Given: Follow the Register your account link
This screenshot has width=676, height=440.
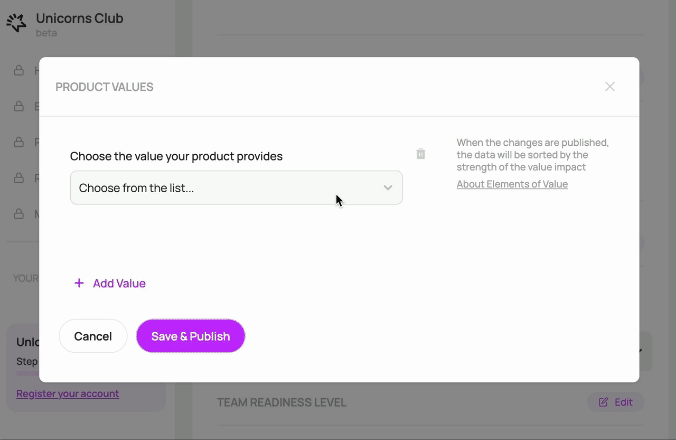Looking at the screenshot, I should 67,393.
